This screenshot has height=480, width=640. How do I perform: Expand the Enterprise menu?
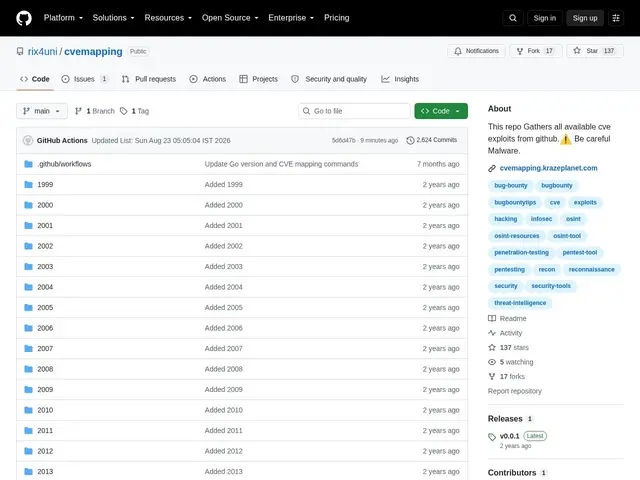coord(291,18)
